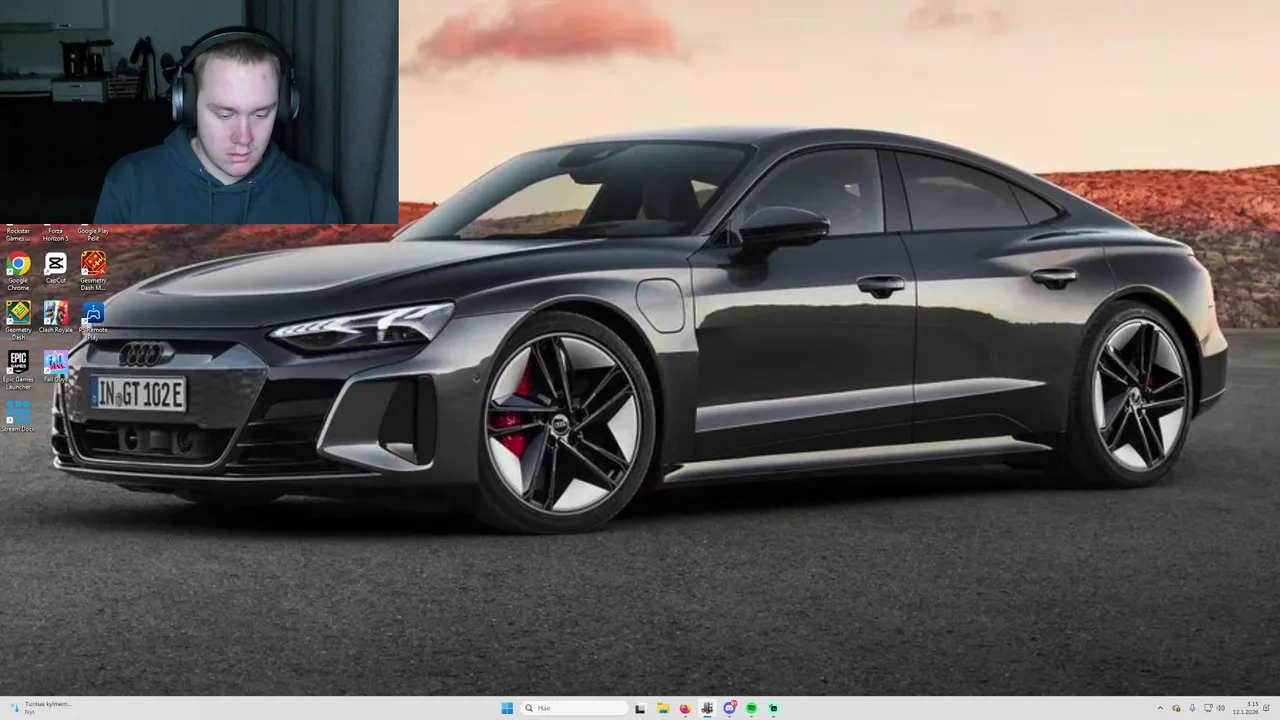Open the Stream Dock desktop shortcut
Viewport: 1280px width, 720px height.
pos(18,416)
